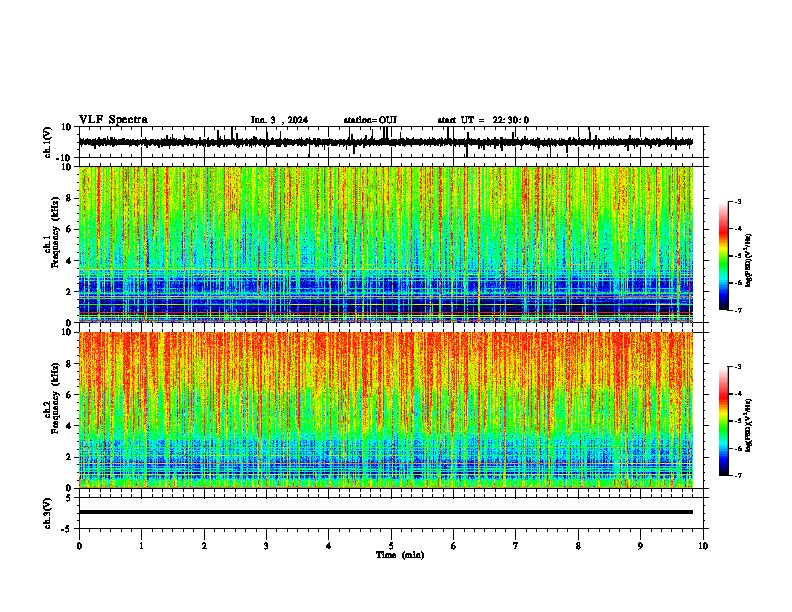Click the "VLF Spectra" plot title
The width and height of the screenshot is (792, 612).
point(113,120)
